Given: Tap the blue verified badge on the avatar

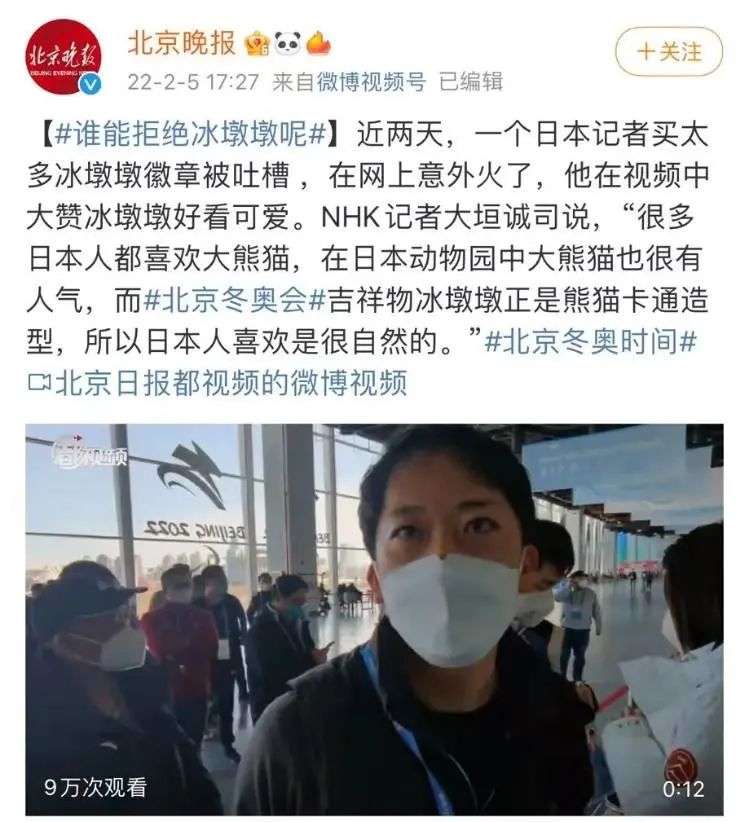Looking at the screenshot, I should 90,84.
